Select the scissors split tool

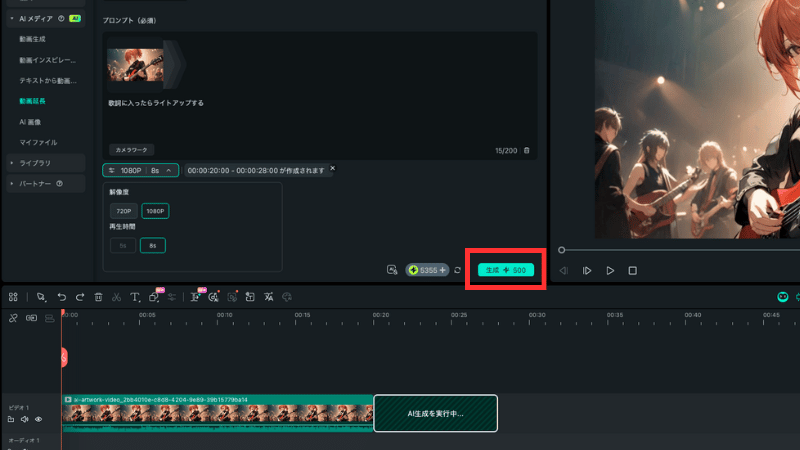pyautogui.click(x=116, y=297)
